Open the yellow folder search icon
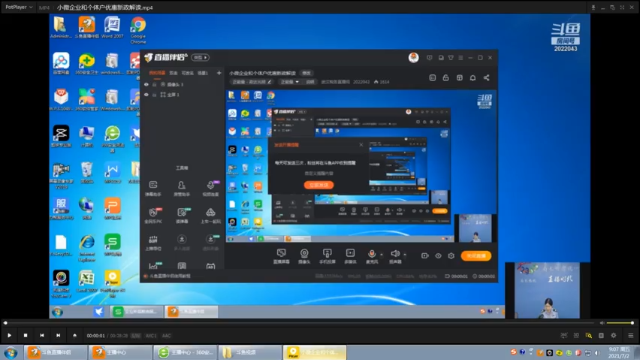The image size is (640, 360). pyautogui.click(x=589, y=336)
